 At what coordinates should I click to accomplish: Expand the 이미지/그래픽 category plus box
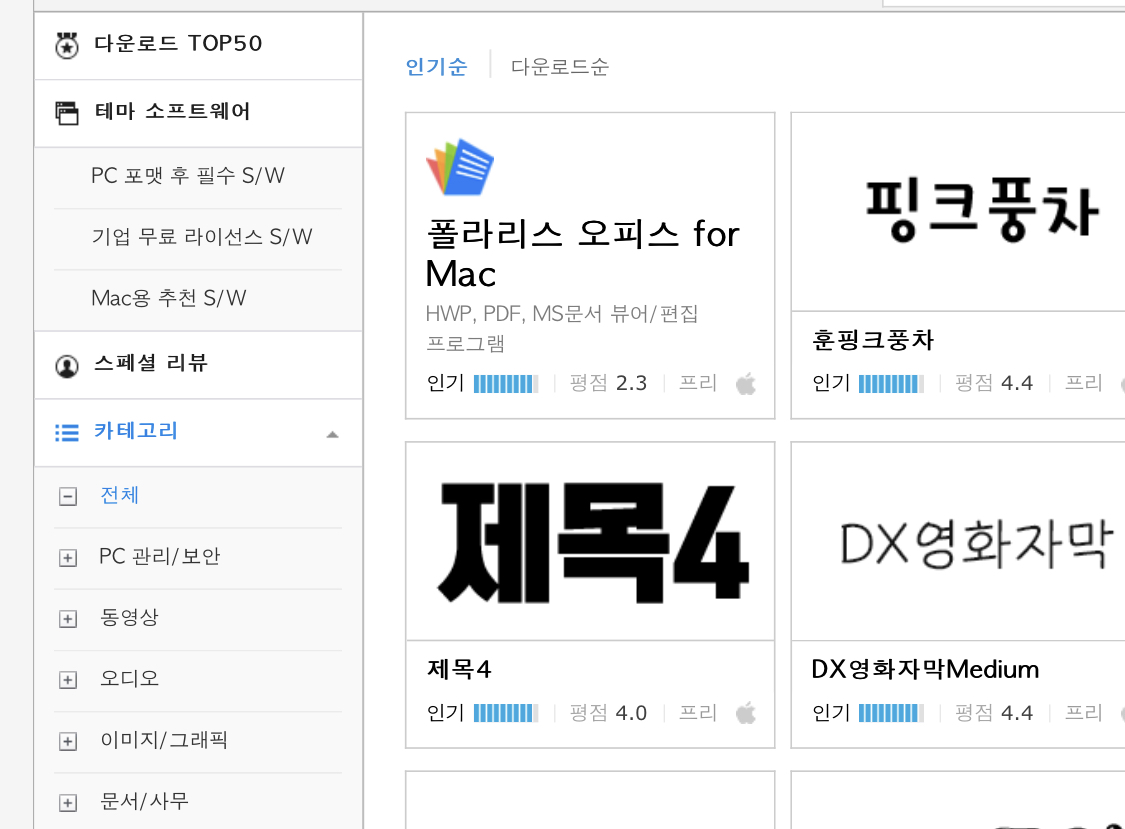point(68,741)
